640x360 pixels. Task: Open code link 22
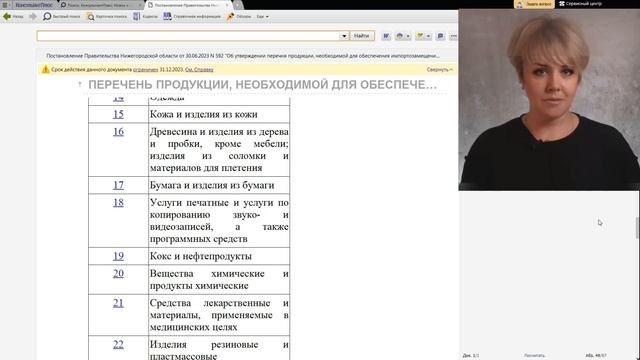click(118, 344)
